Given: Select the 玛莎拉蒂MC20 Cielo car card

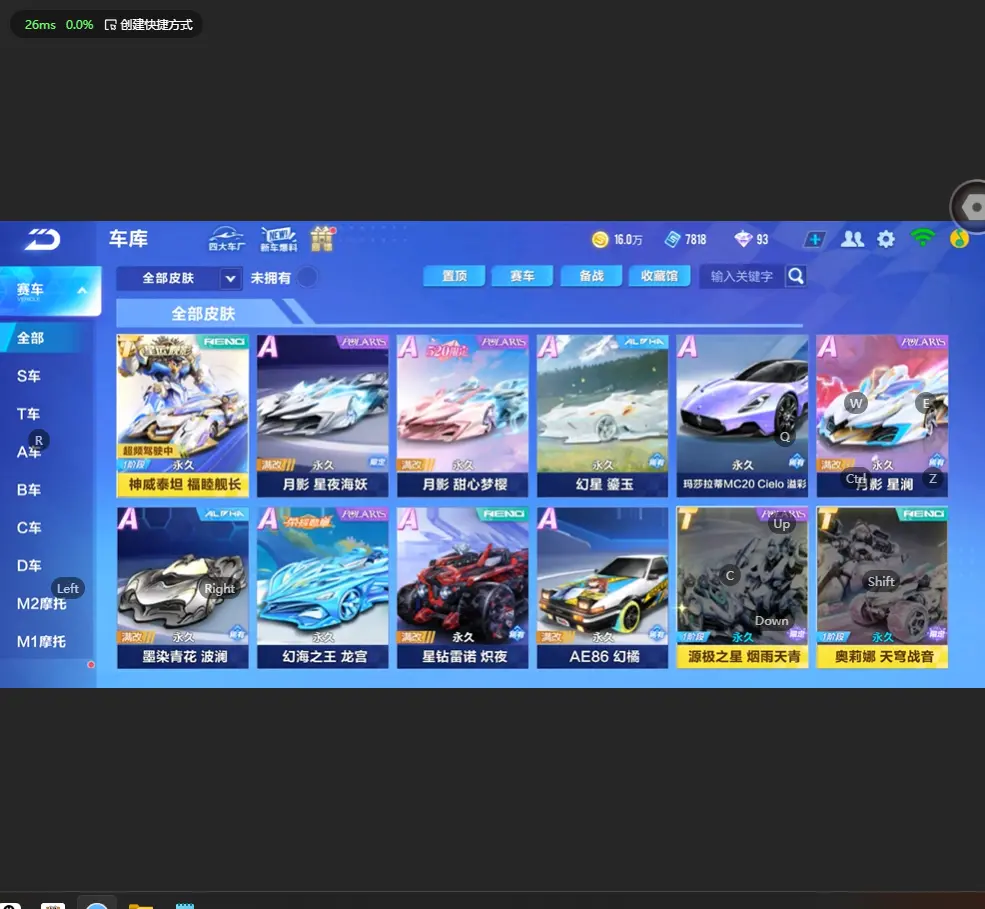Looking at the screenshot, I should (x=743, y=416).
